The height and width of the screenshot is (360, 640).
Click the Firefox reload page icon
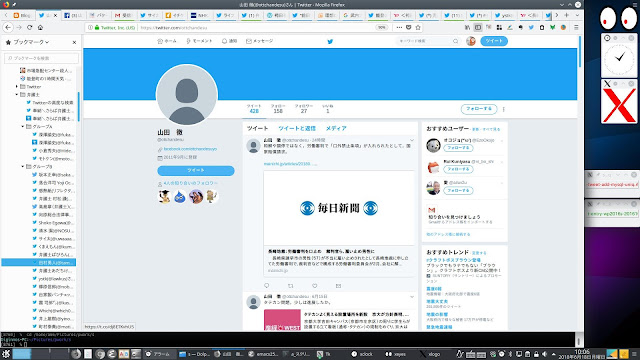29,27
